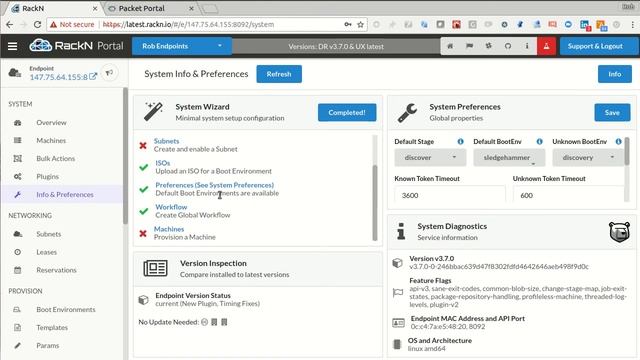Open the Unknown BootEnv 'discovery' dropdown
Viewport: 640px width, 360px height.
tap(588, 157)
